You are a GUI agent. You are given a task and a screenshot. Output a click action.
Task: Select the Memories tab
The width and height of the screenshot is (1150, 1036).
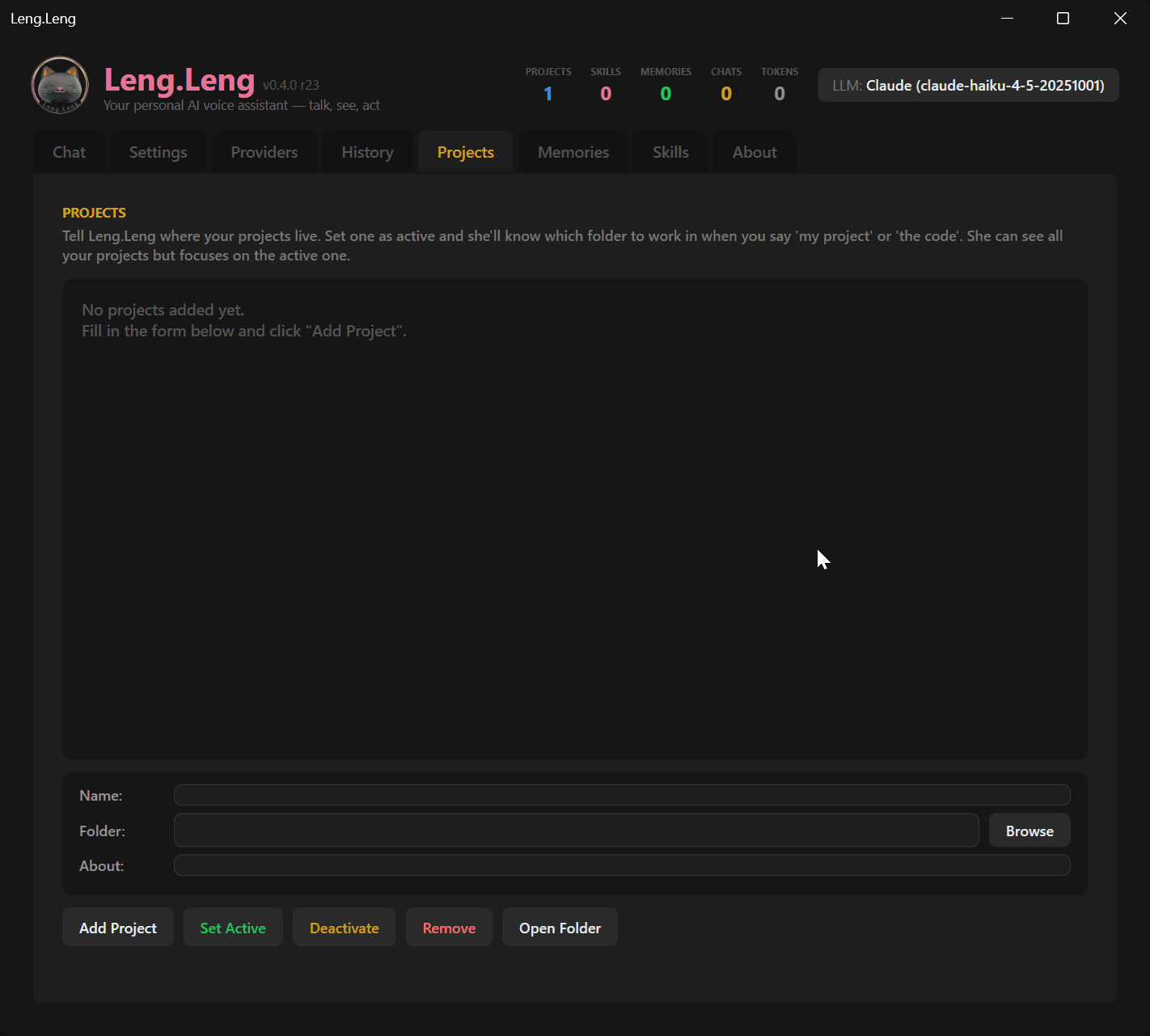(x=573, y=152)
